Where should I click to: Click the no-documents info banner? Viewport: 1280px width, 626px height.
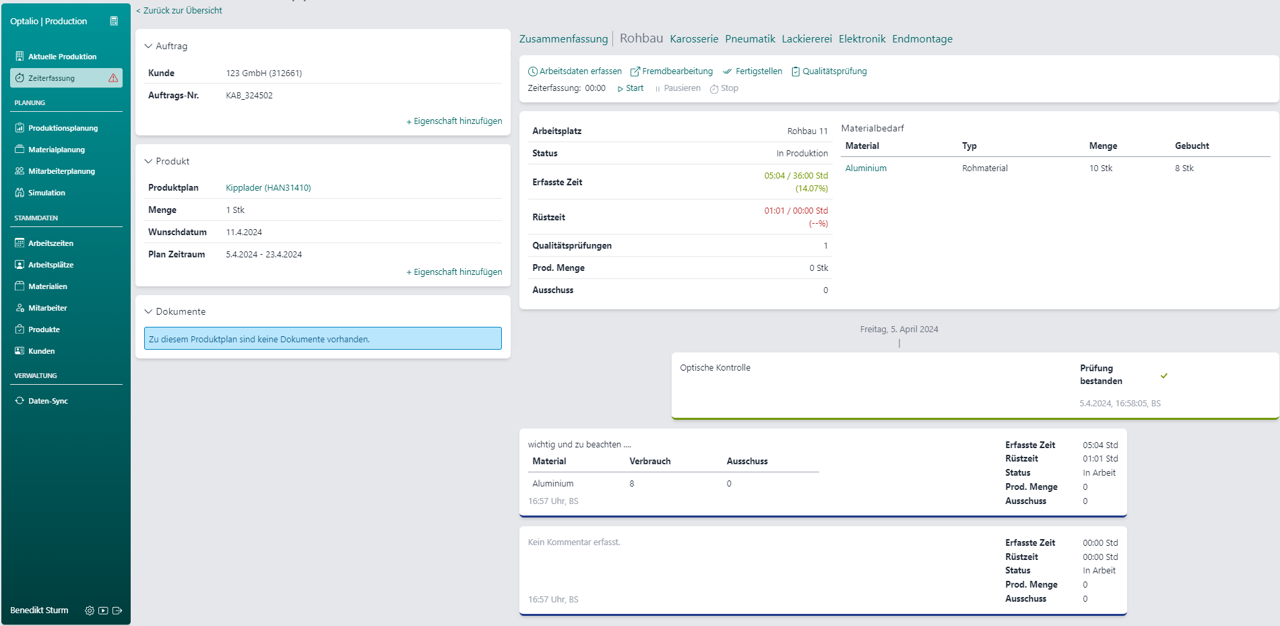point(323,339)
